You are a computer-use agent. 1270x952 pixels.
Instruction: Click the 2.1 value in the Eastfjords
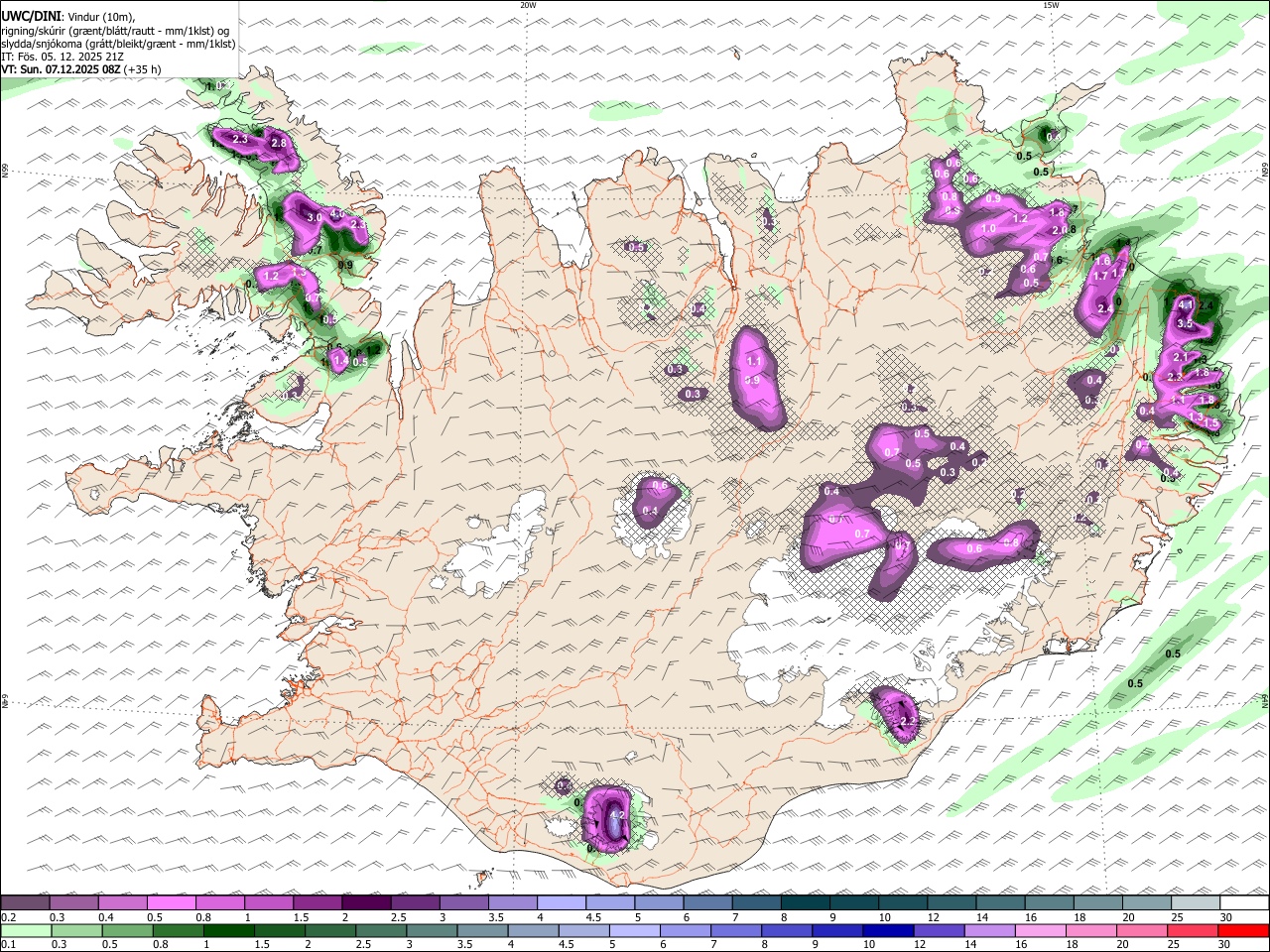click(1180, 357)
